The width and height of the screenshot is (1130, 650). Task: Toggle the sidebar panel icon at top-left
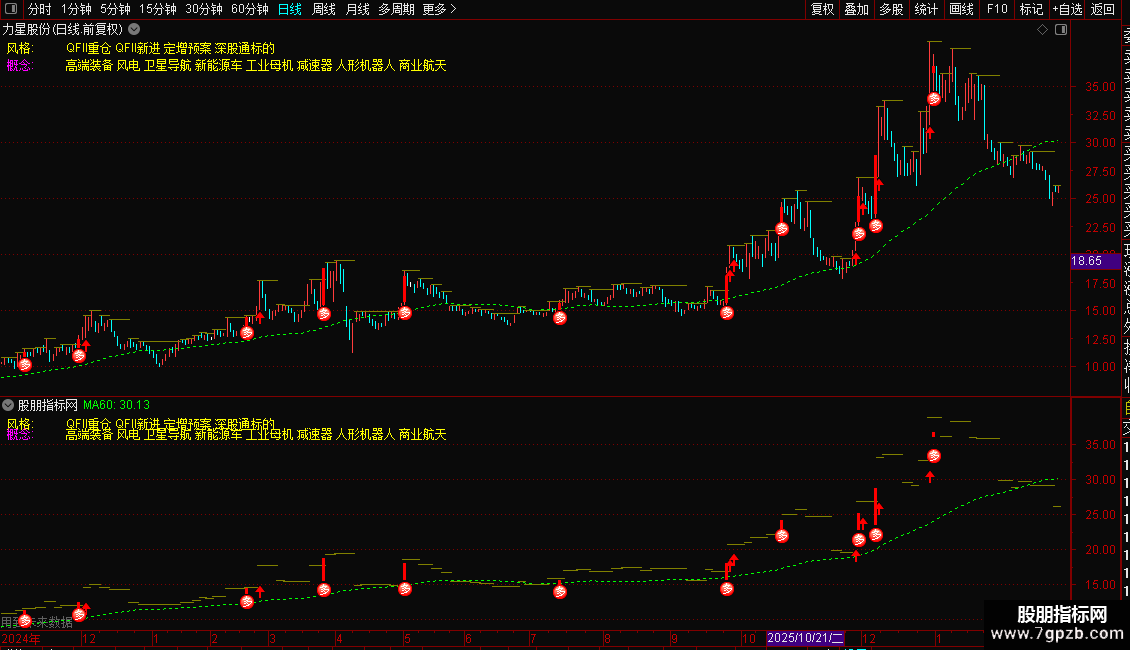coord(11,9)
